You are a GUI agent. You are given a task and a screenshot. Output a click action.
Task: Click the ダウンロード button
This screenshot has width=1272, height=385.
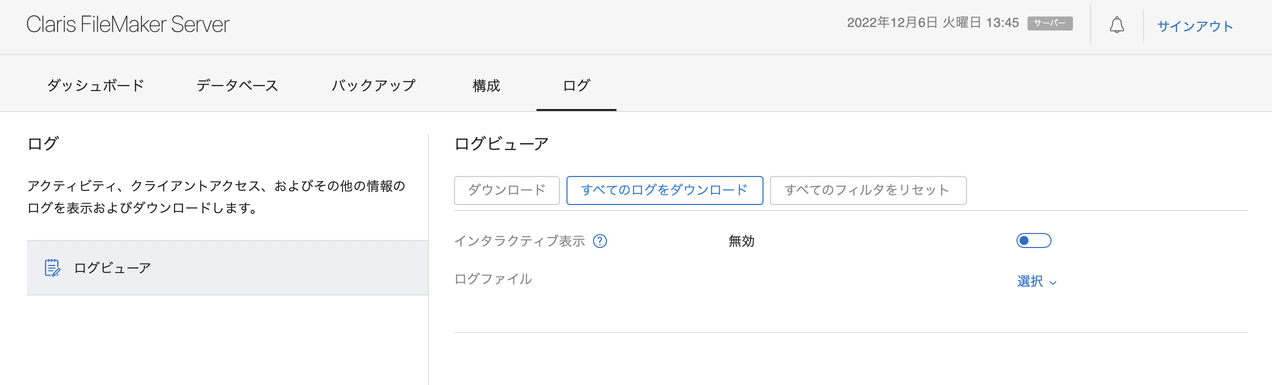pos(507,190)
